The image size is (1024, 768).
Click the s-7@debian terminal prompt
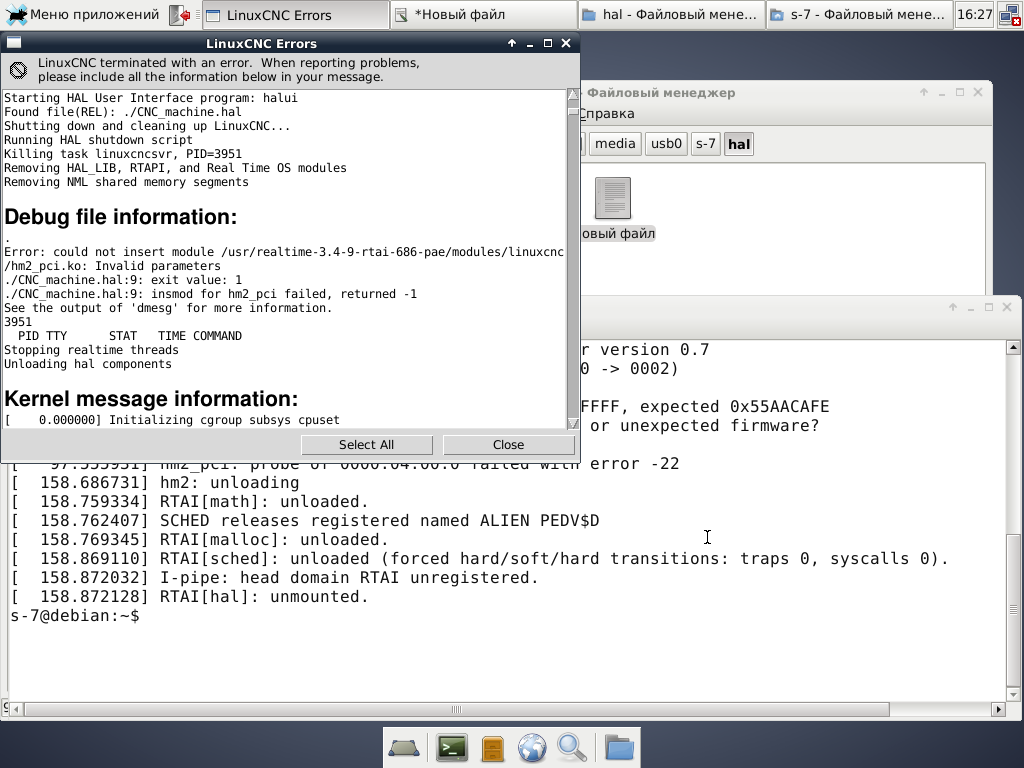click(x=75, y=616)
